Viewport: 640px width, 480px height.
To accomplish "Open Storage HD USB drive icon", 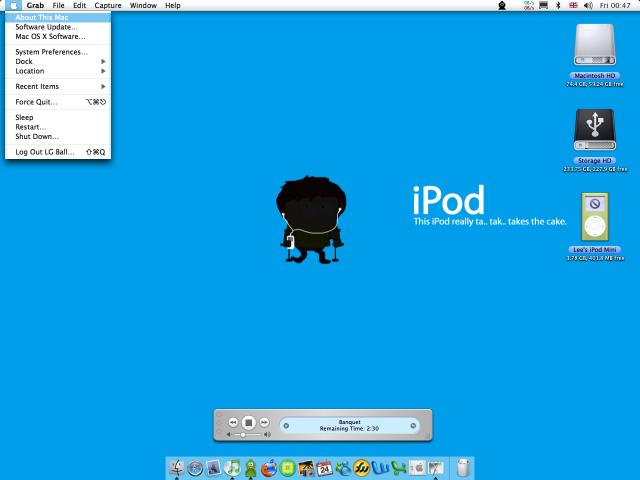I will click(x=595, y=130).
